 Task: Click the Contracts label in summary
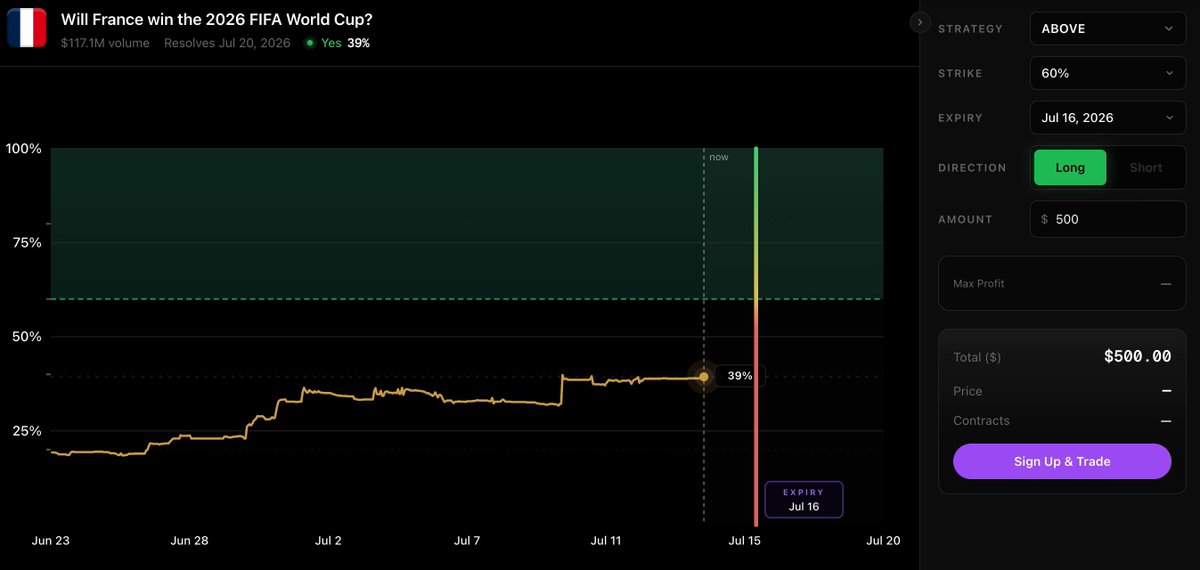coord(982,421)
